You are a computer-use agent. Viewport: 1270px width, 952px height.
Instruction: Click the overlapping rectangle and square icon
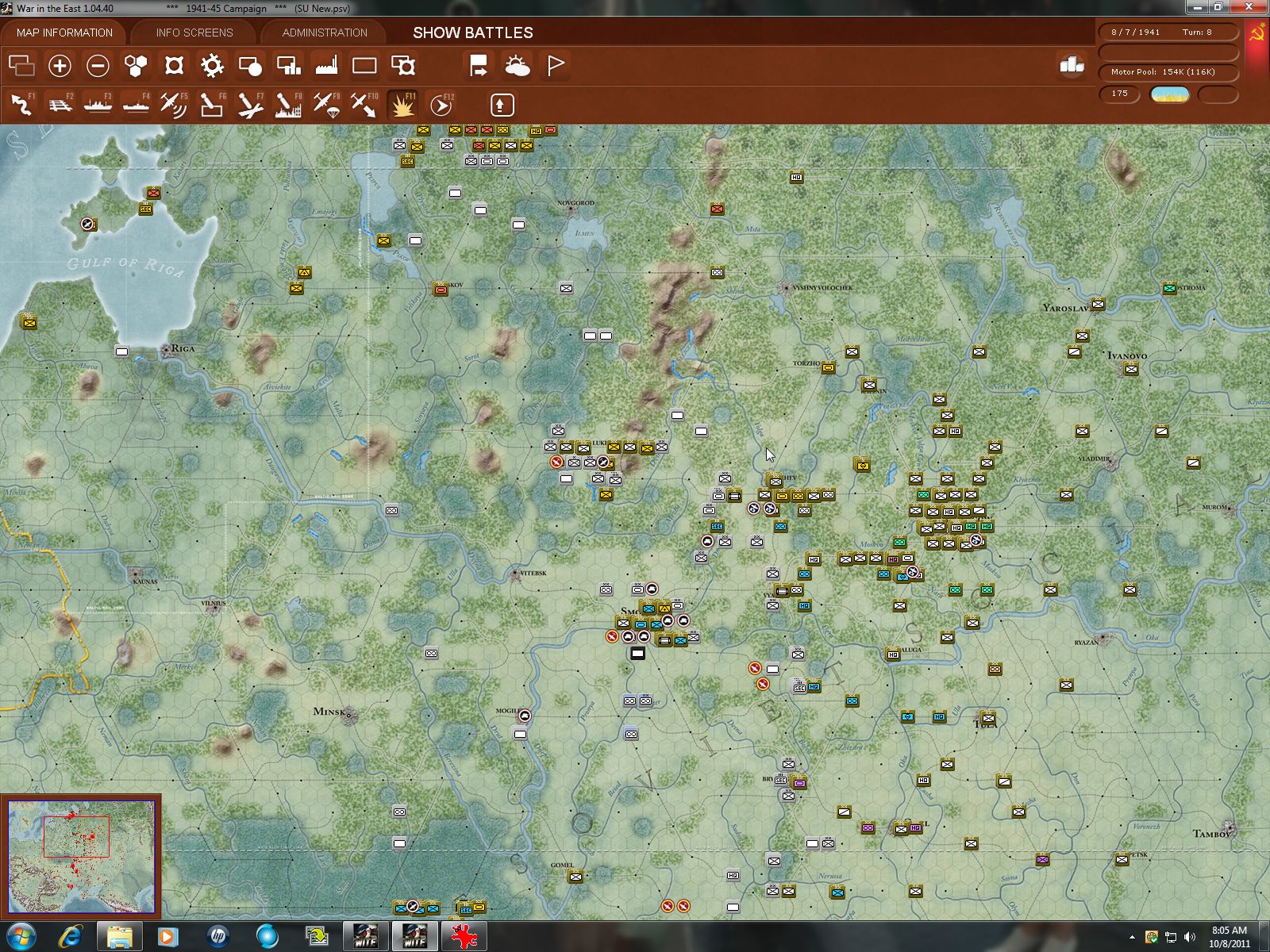[403, 66]
